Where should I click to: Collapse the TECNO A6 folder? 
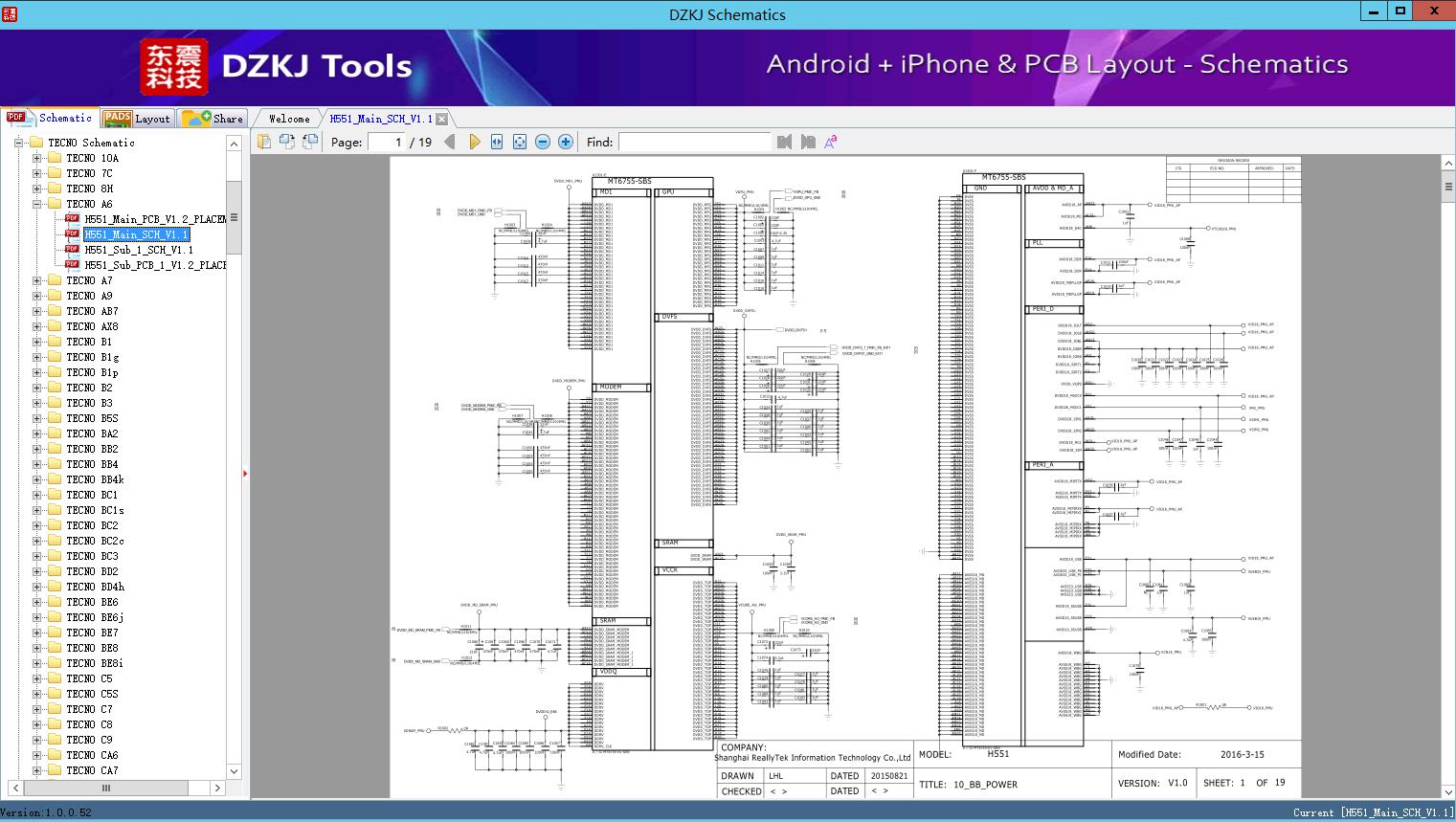(x=36, y=204)
